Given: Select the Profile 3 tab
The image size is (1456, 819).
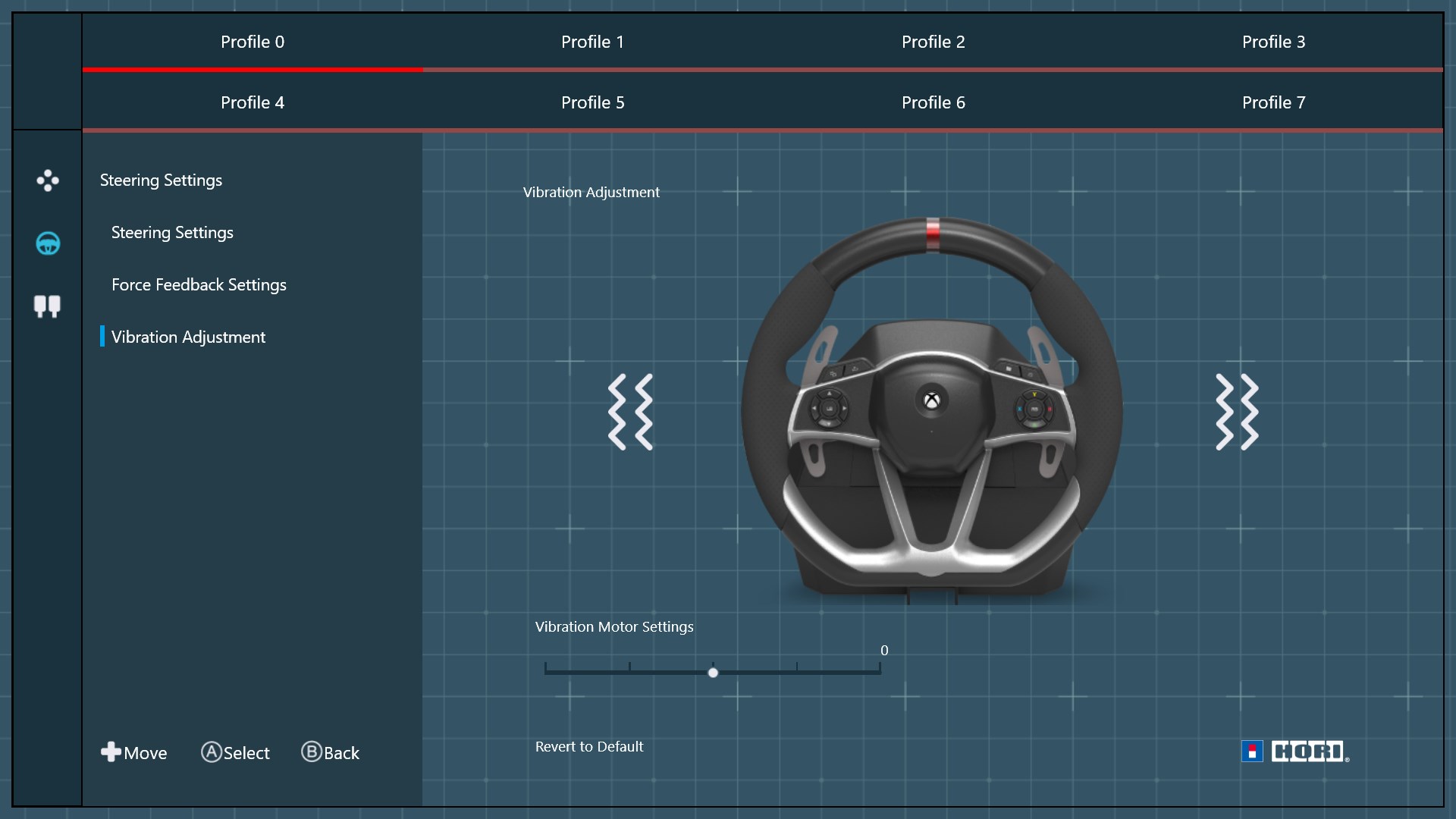Looking at the screenshot, I should pos(1273,42).
